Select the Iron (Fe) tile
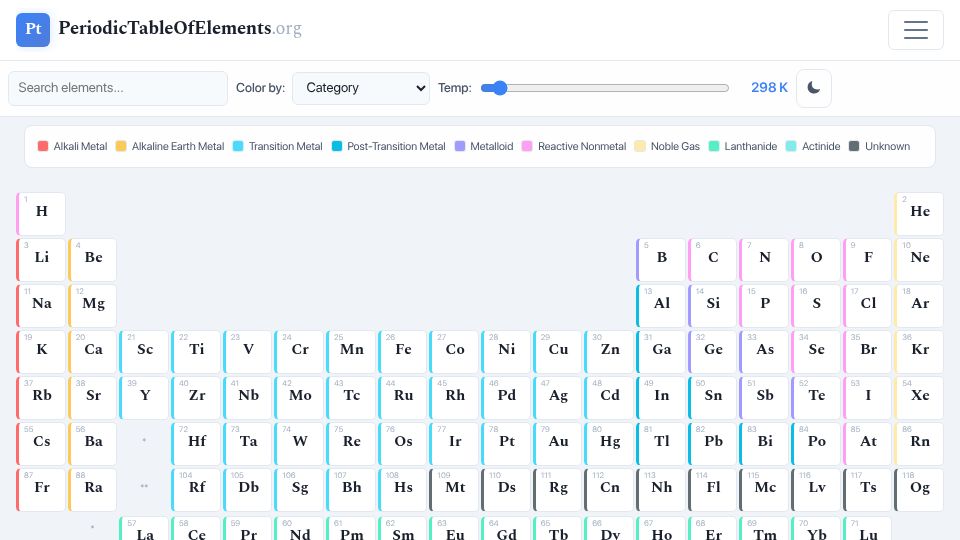This screenshot has height=540, width=960. pyautogui.click(x=402, y=352)
